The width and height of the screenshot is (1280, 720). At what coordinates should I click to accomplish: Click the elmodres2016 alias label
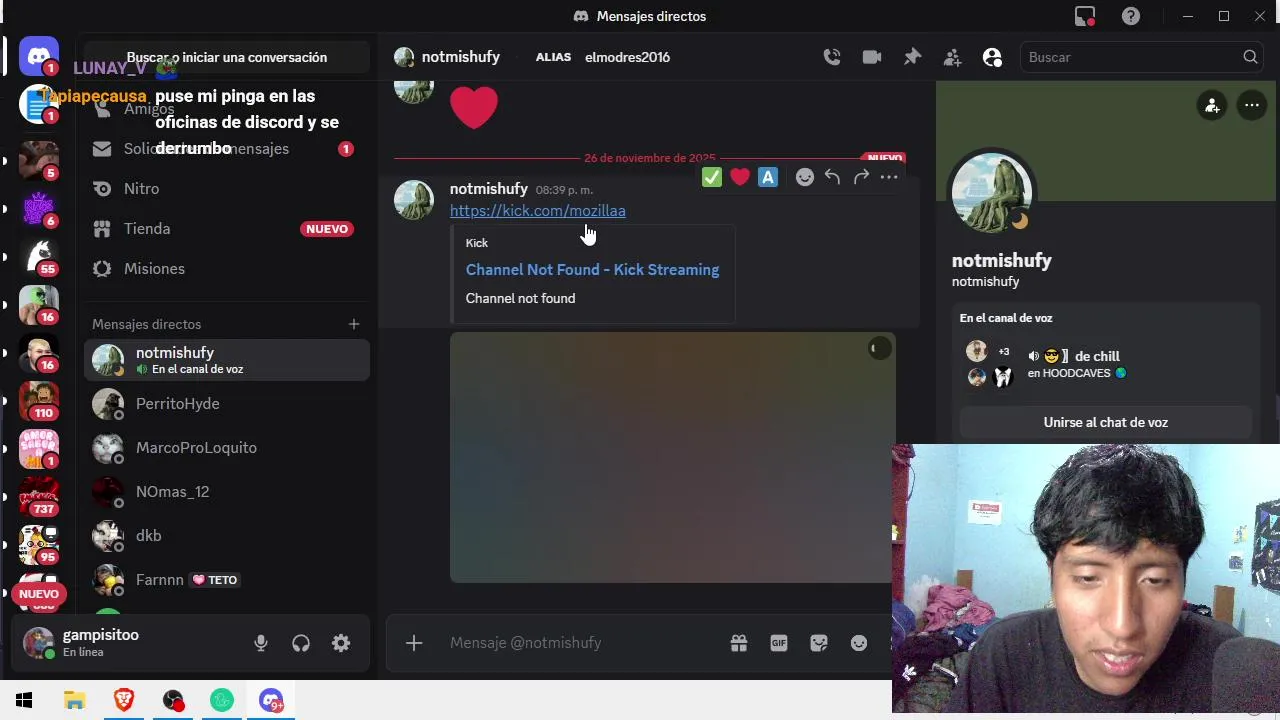click(x=627, y=57)
